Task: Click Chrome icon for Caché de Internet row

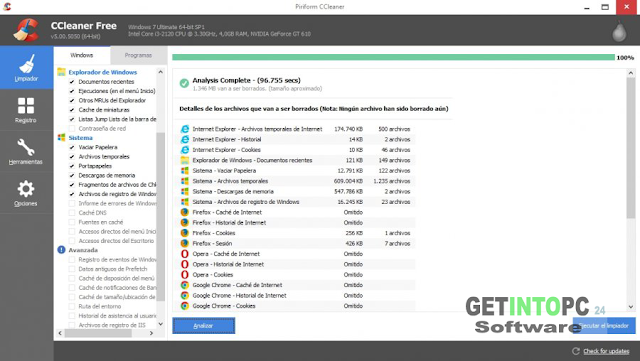Action: [x=185, y=285]
